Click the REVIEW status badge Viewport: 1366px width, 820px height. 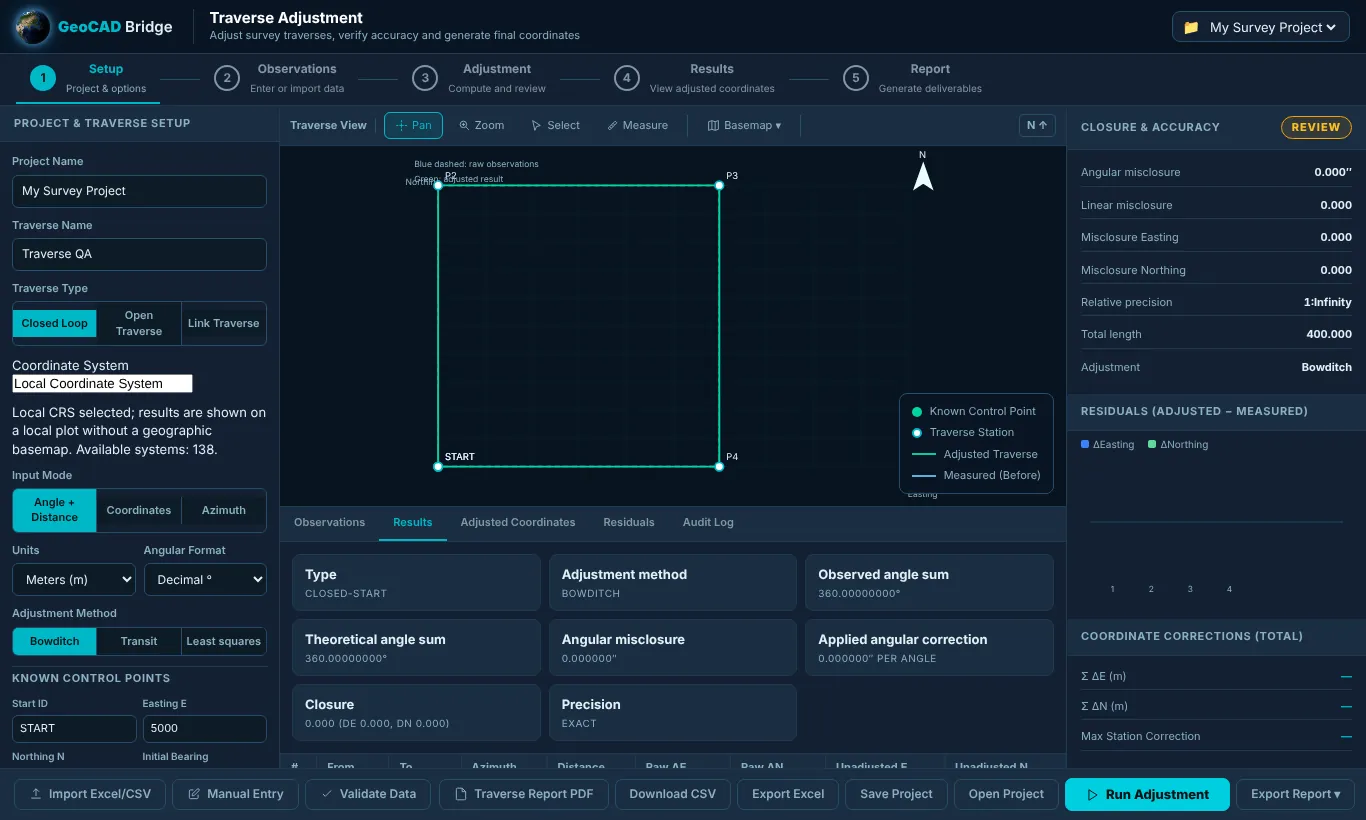point(1316,127)
